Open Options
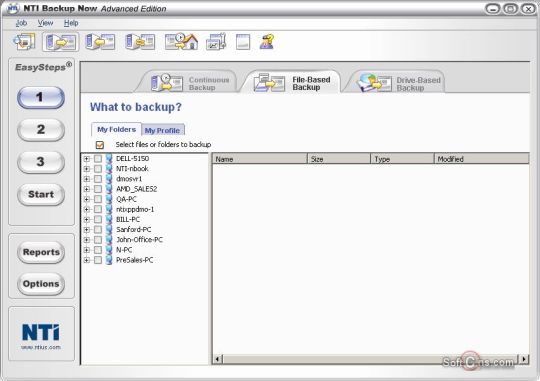The height and width of the screenshot is (381, 540). 41,284
